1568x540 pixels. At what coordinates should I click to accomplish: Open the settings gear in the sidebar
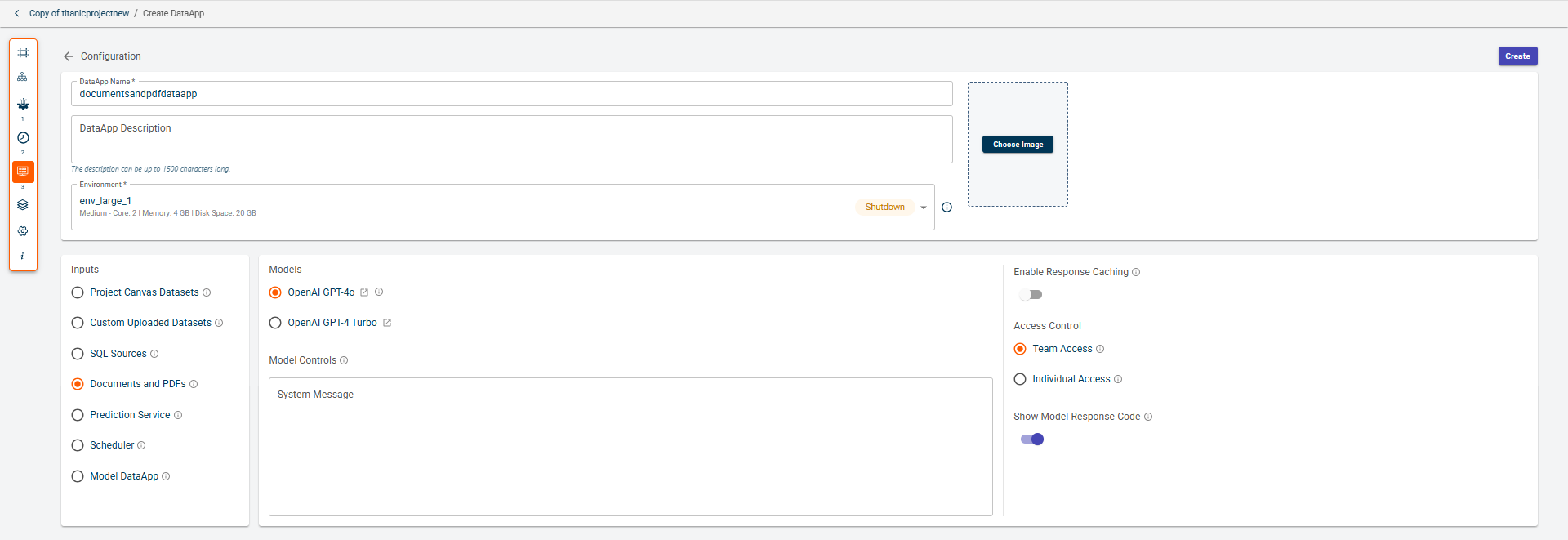23,231
